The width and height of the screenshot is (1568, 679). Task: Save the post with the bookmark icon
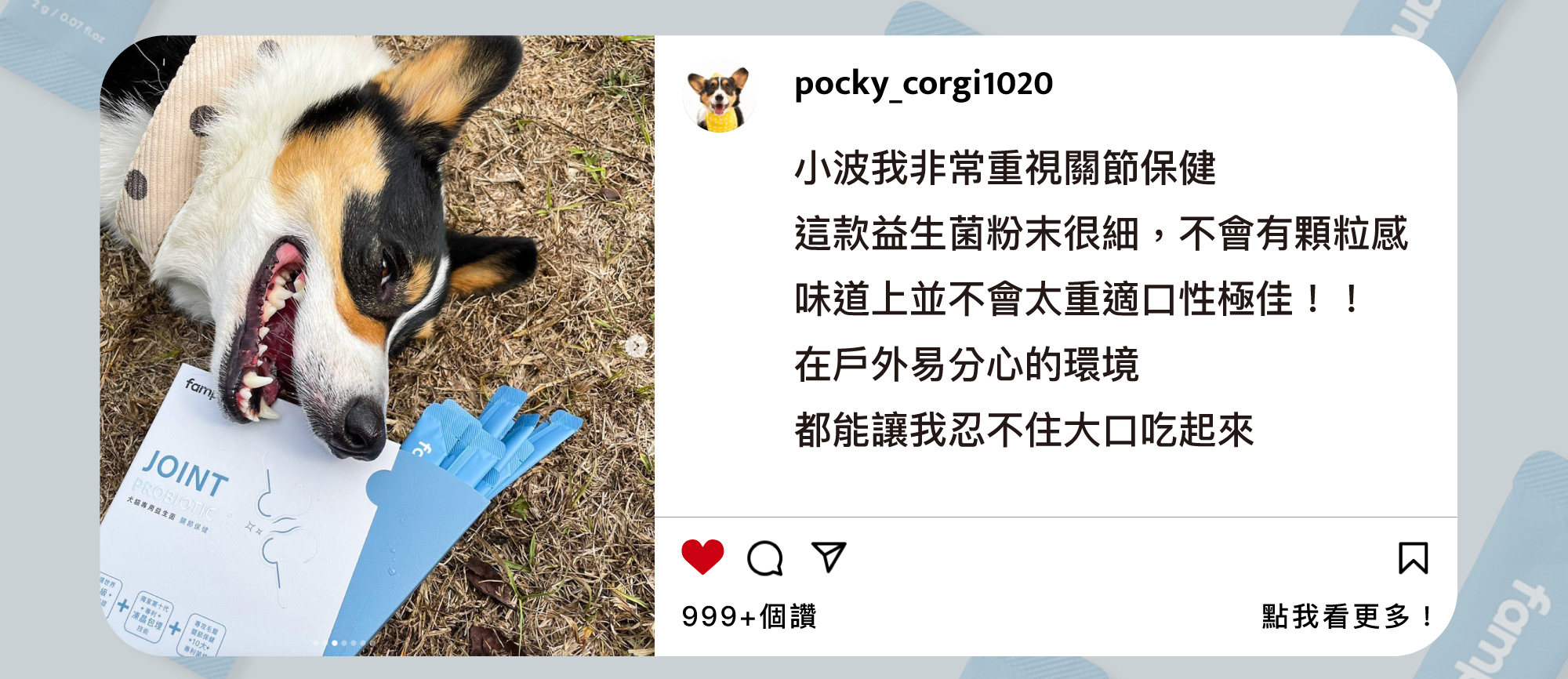coord(1414,558)
